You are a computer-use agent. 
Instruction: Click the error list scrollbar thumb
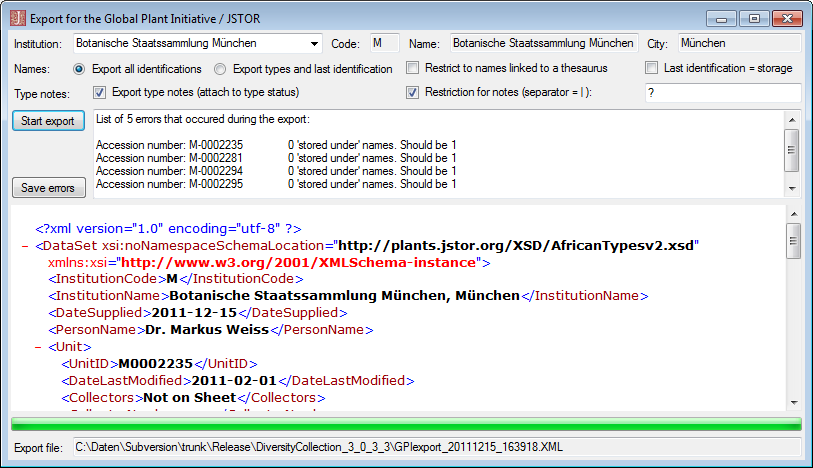click(792, 150)
